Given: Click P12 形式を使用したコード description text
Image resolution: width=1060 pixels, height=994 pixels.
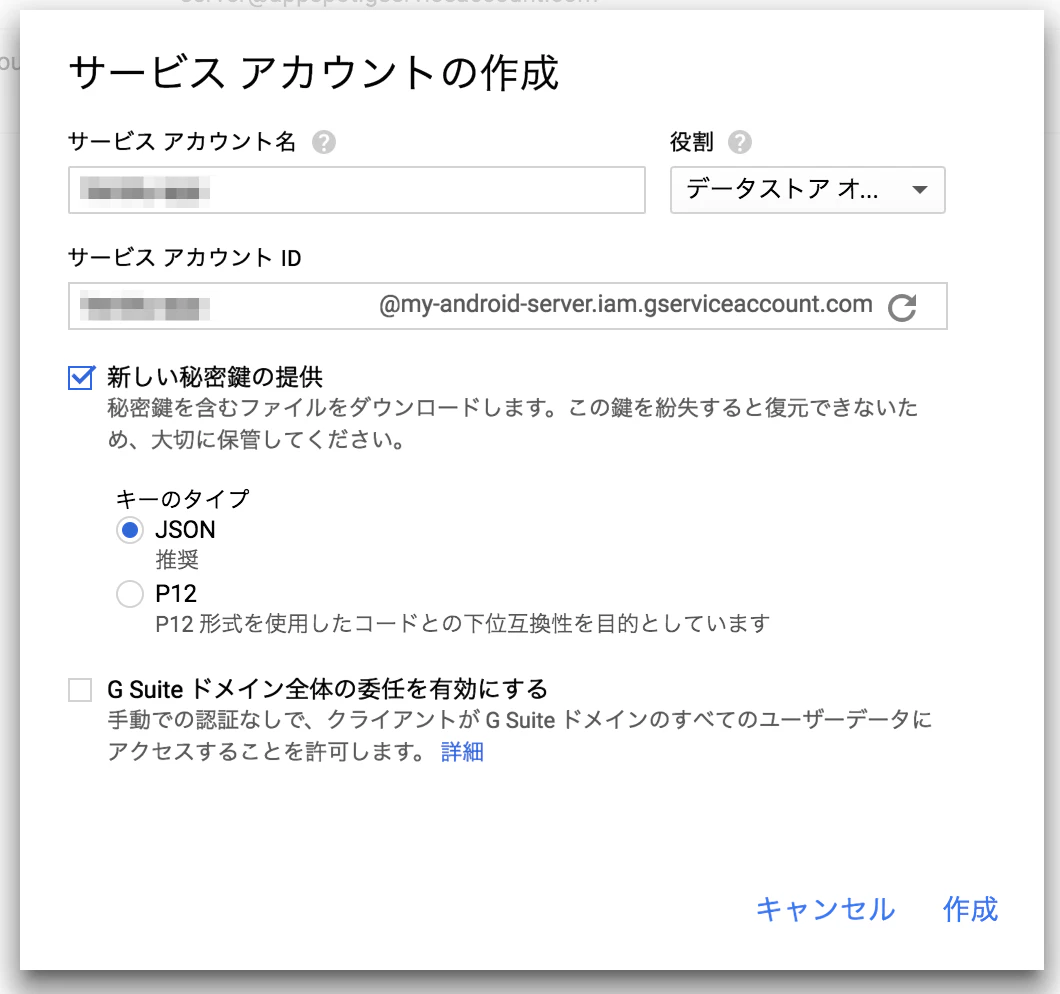Looking at the screenshot, I should click(462, 623).
